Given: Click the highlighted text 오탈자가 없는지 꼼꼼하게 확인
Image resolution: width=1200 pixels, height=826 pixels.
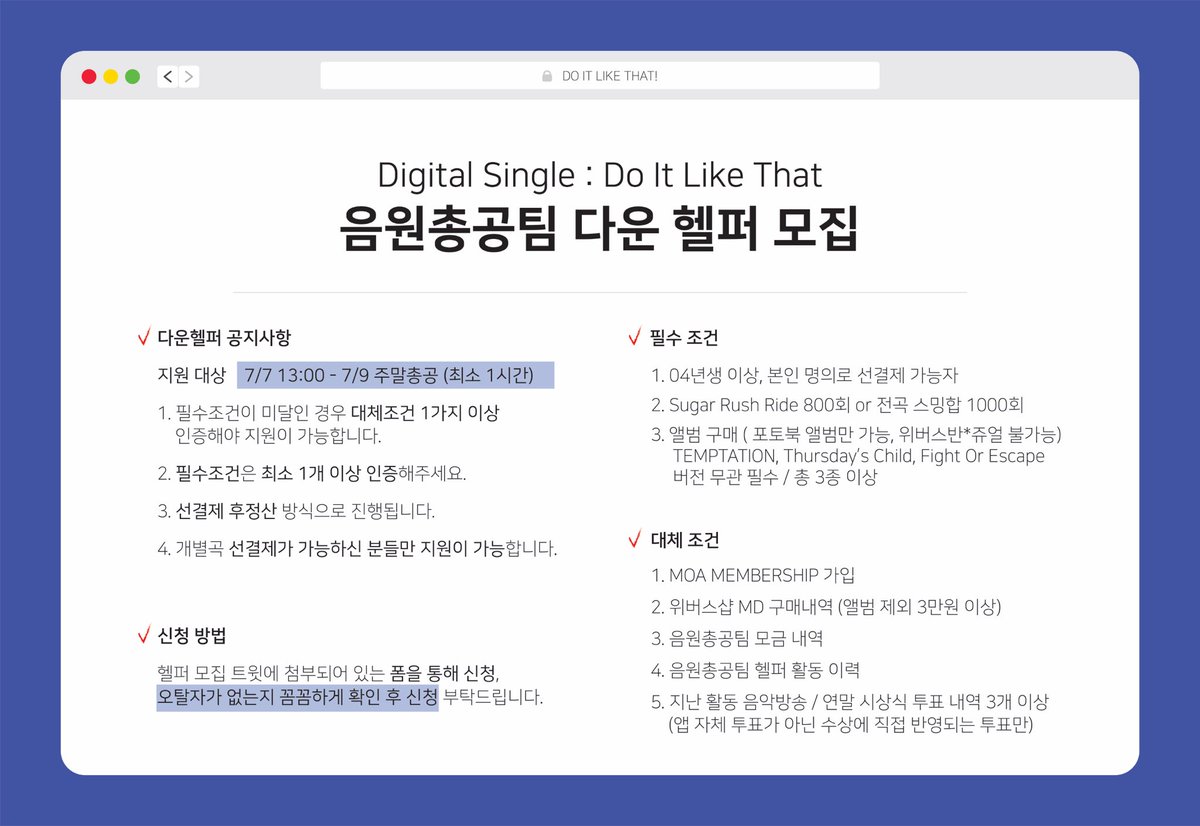Looking at the screenshot, I should click(297, 697).
